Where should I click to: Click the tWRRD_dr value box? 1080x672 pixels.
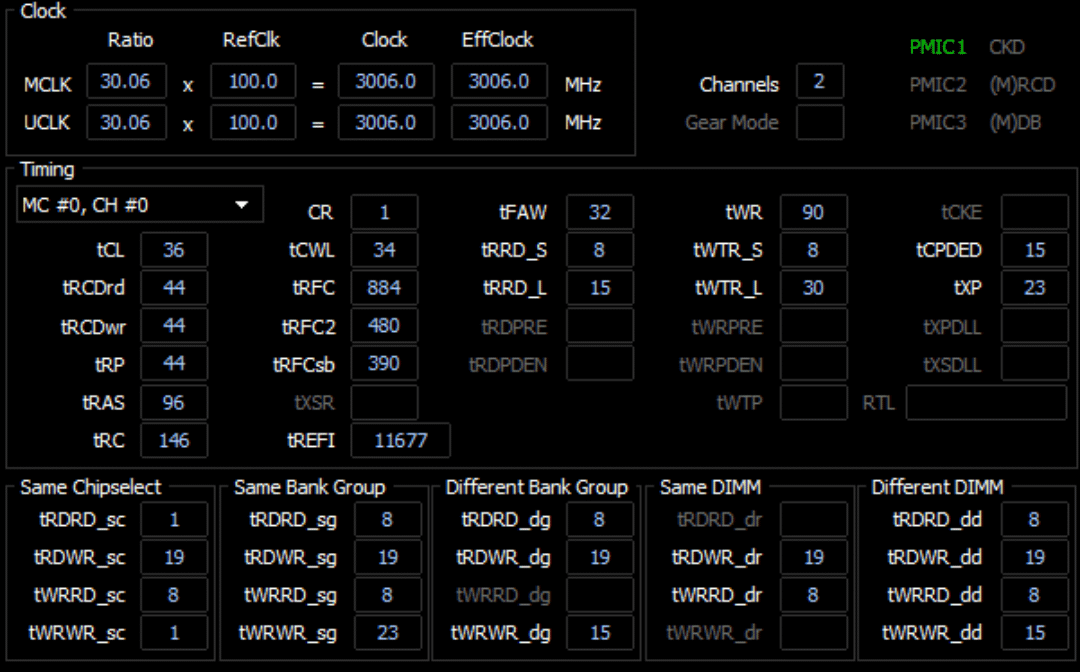[x=813, y=595]
